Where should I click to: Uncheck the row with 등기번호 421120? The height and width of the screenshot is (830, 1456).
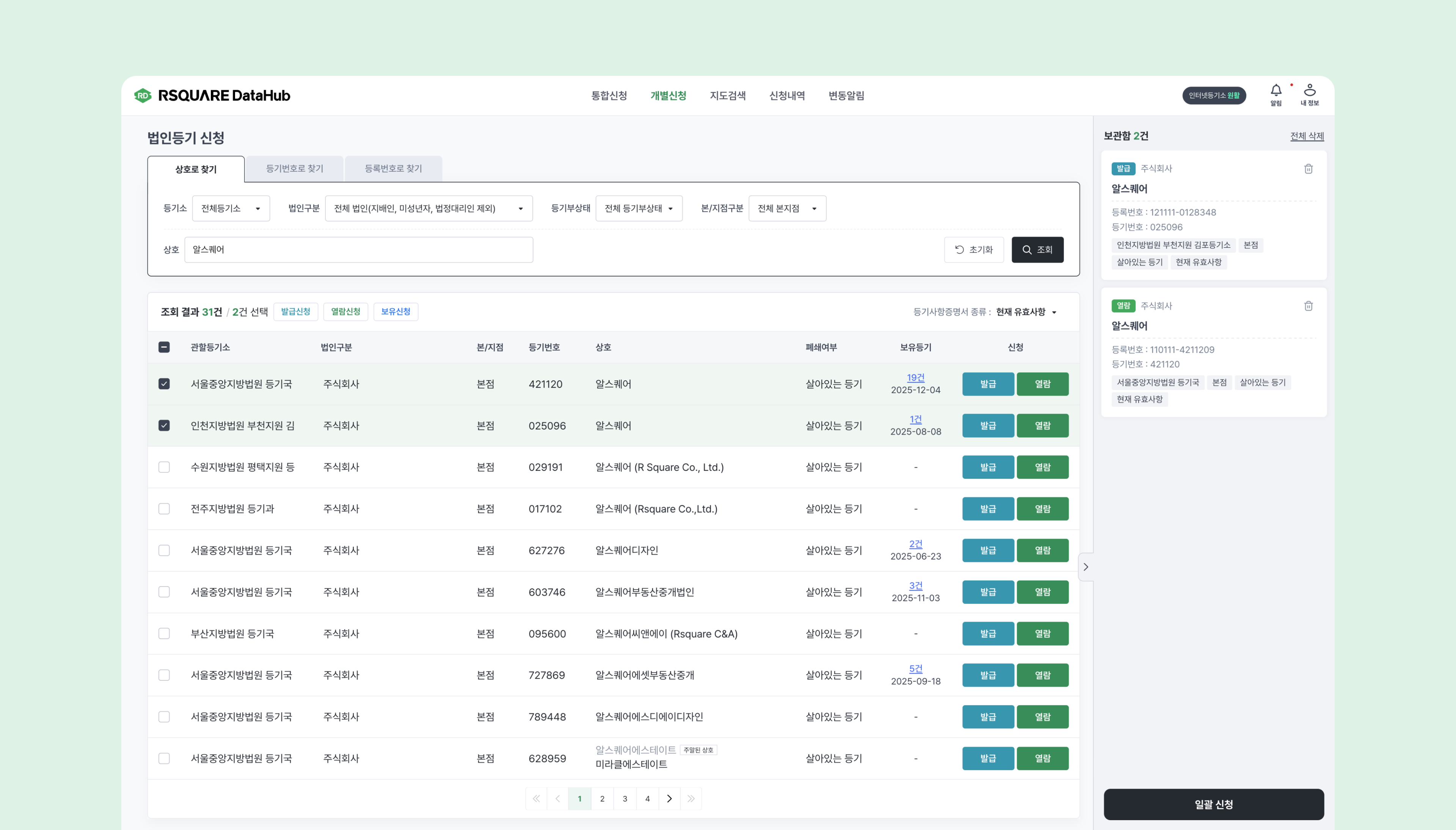click(164, 384)
